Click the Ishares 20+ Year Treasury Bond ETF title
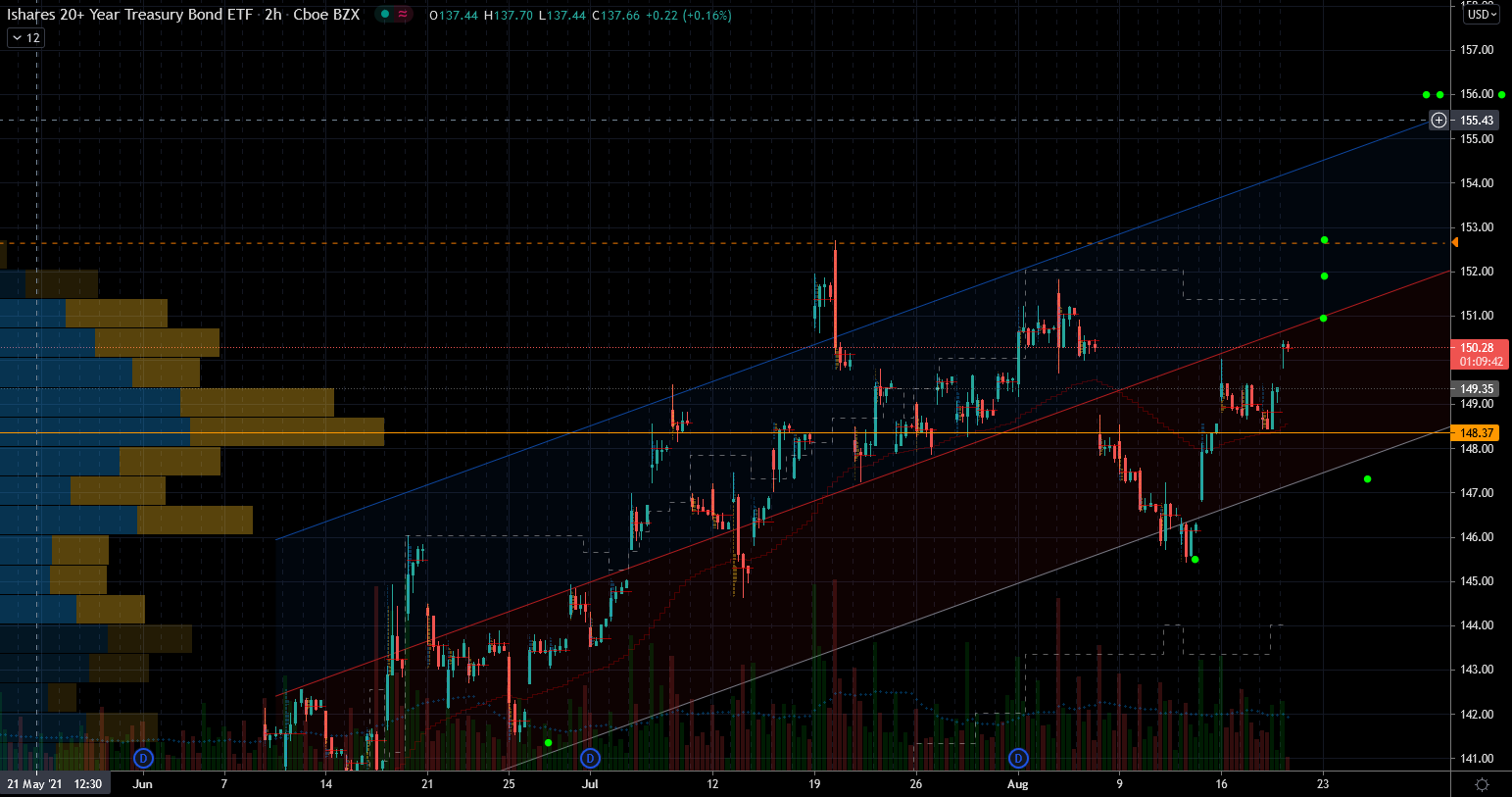 tap(129, 15)
